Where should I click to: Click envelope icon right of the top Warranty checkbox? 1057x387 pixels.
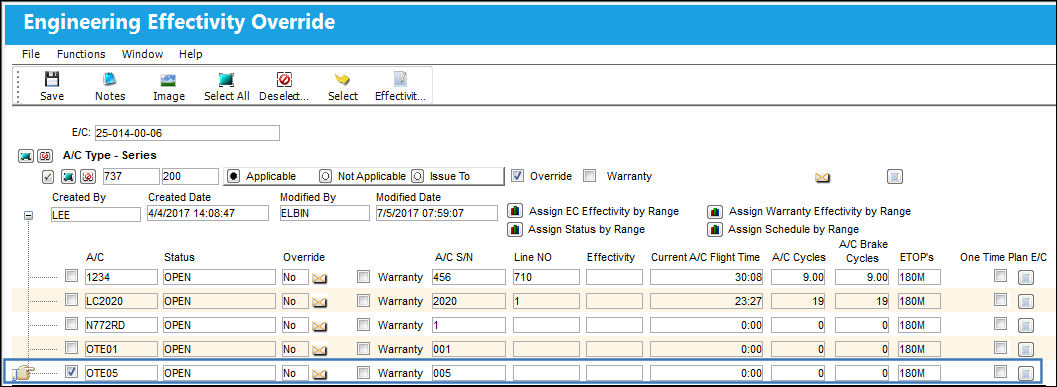822,177
